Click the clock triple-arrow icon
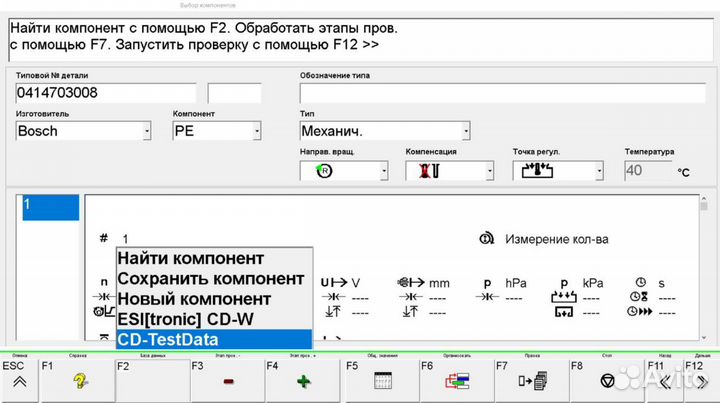The width and height of the screenshot is (720, 403). [639, 312]
